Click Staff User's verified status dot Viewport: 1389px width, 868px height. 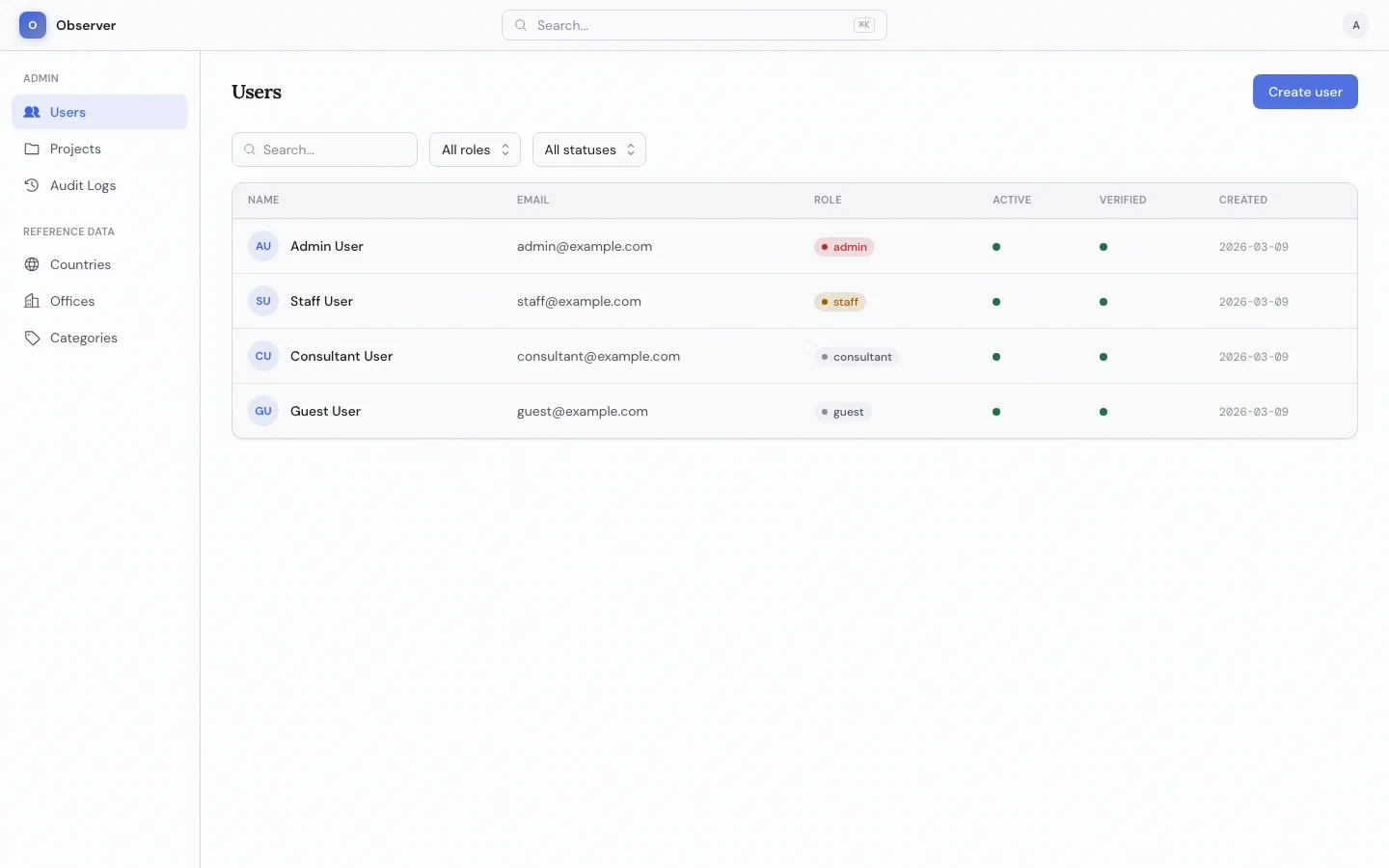[1103, 302]
